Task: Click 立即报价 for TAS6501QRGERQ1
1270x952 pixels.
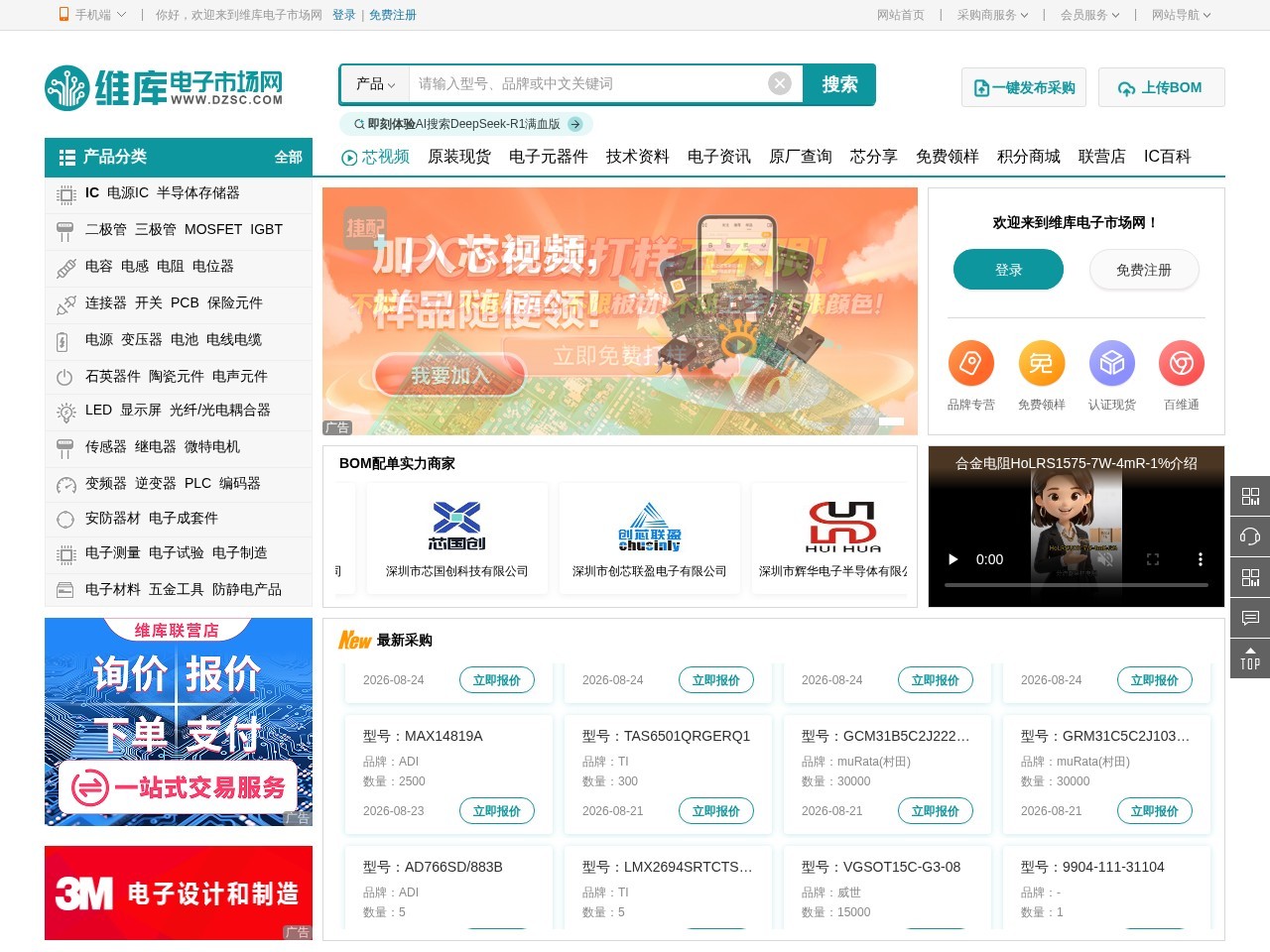Action: (716, 811)
